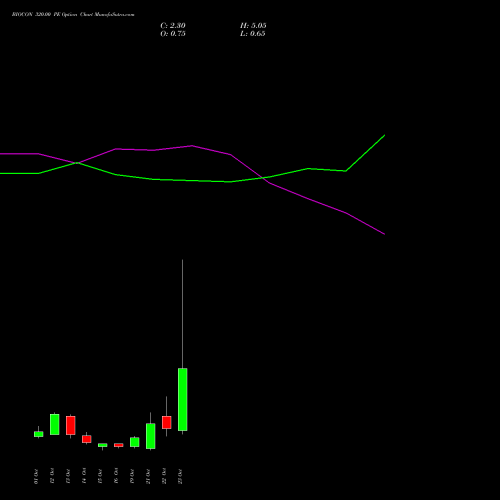Click the green candle above the 21 Oct label
The width and height of the screenshot is (500, 500).
[150, 436]
